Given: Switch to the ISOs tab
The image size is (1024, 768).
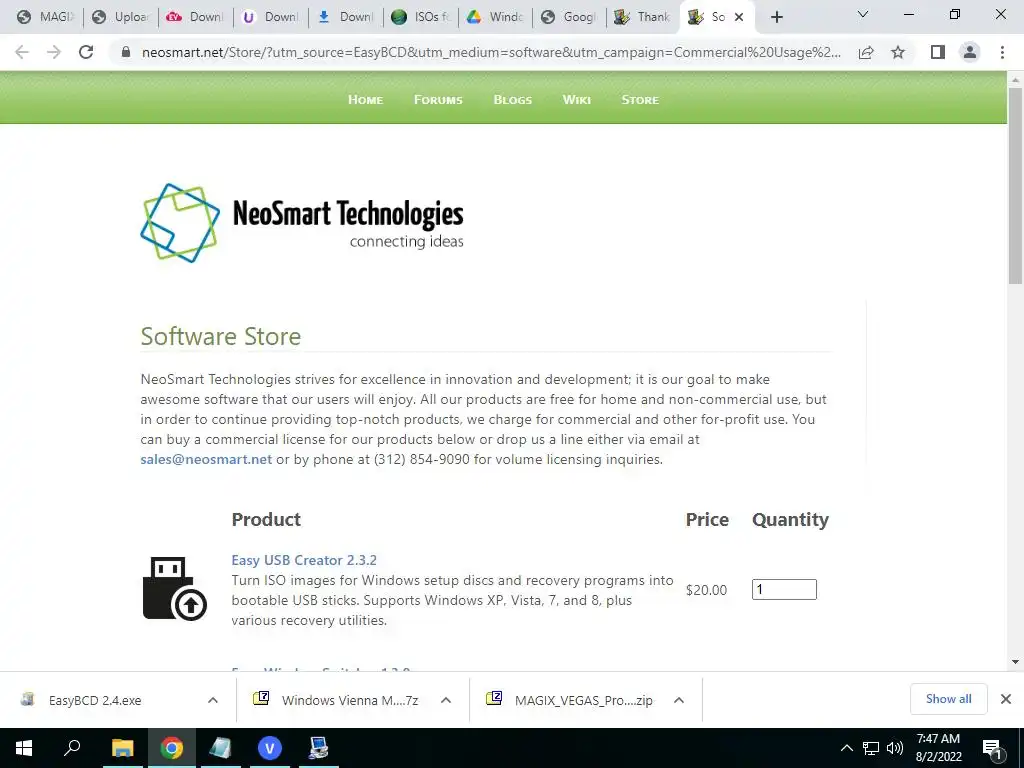Looking at the screenshot, I should click(421, 17).
